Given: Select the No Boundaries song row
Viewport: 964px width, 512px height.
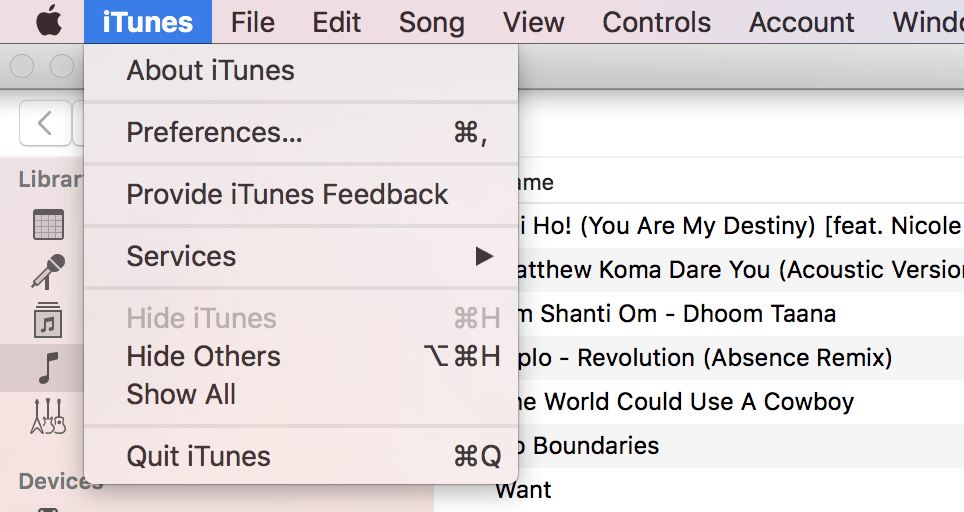Looking at the screenshot, I should (700, 445).
